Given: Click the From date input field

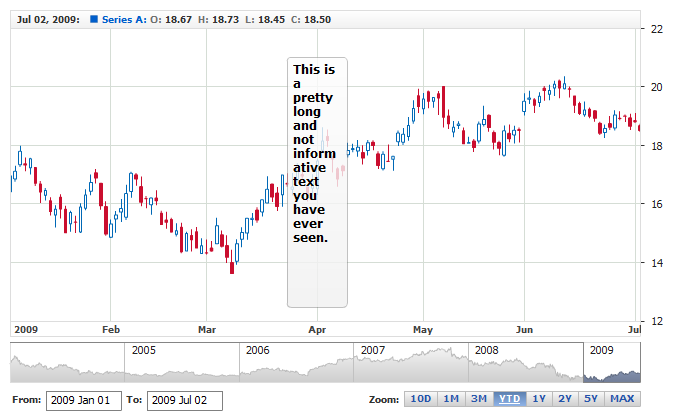Looking at the screenshot, I should pyautogui.click(x=83, y=400).
